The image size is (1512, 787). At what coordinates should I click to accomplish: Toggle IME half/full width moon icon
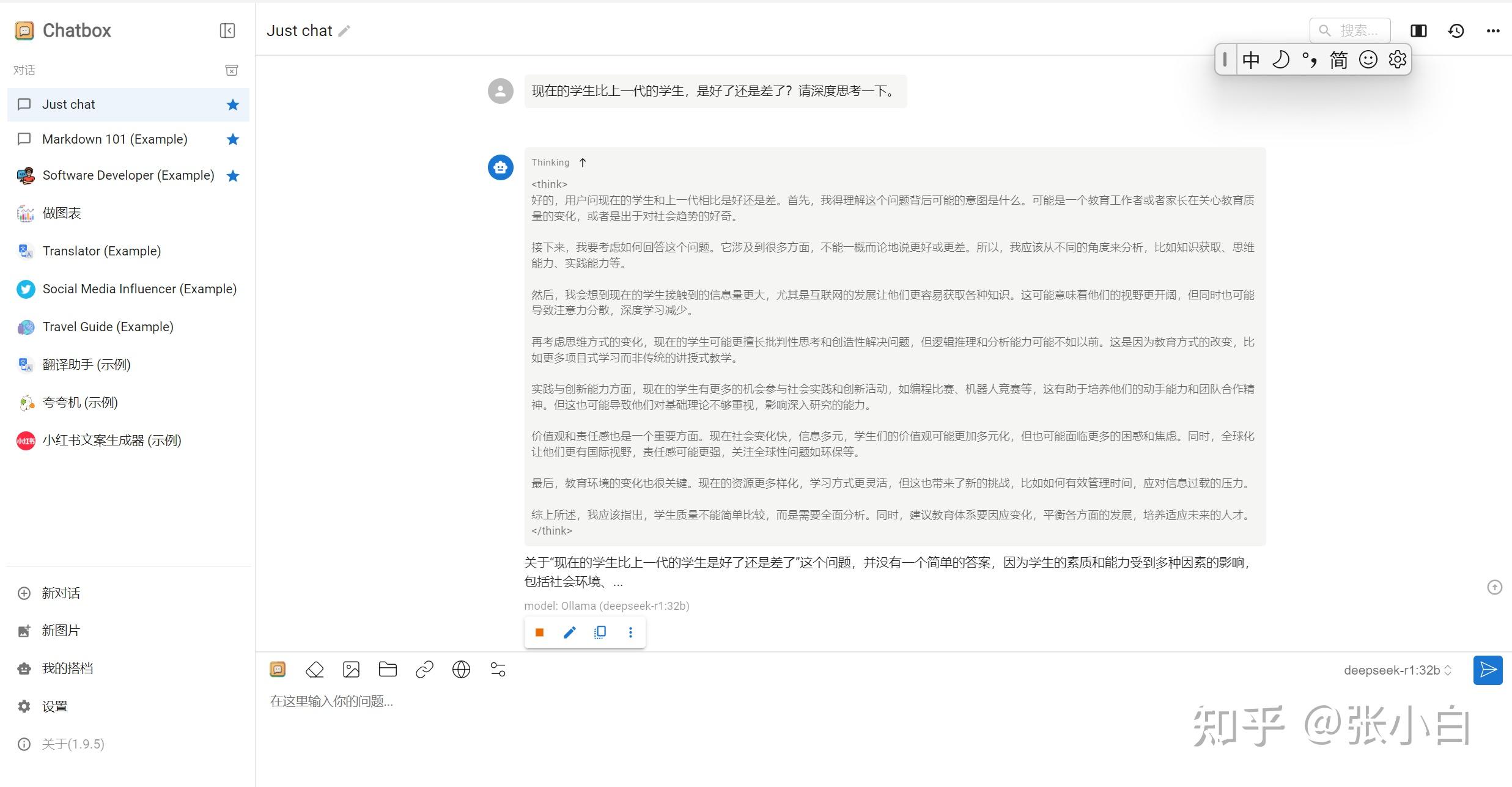click(1280, 60)
